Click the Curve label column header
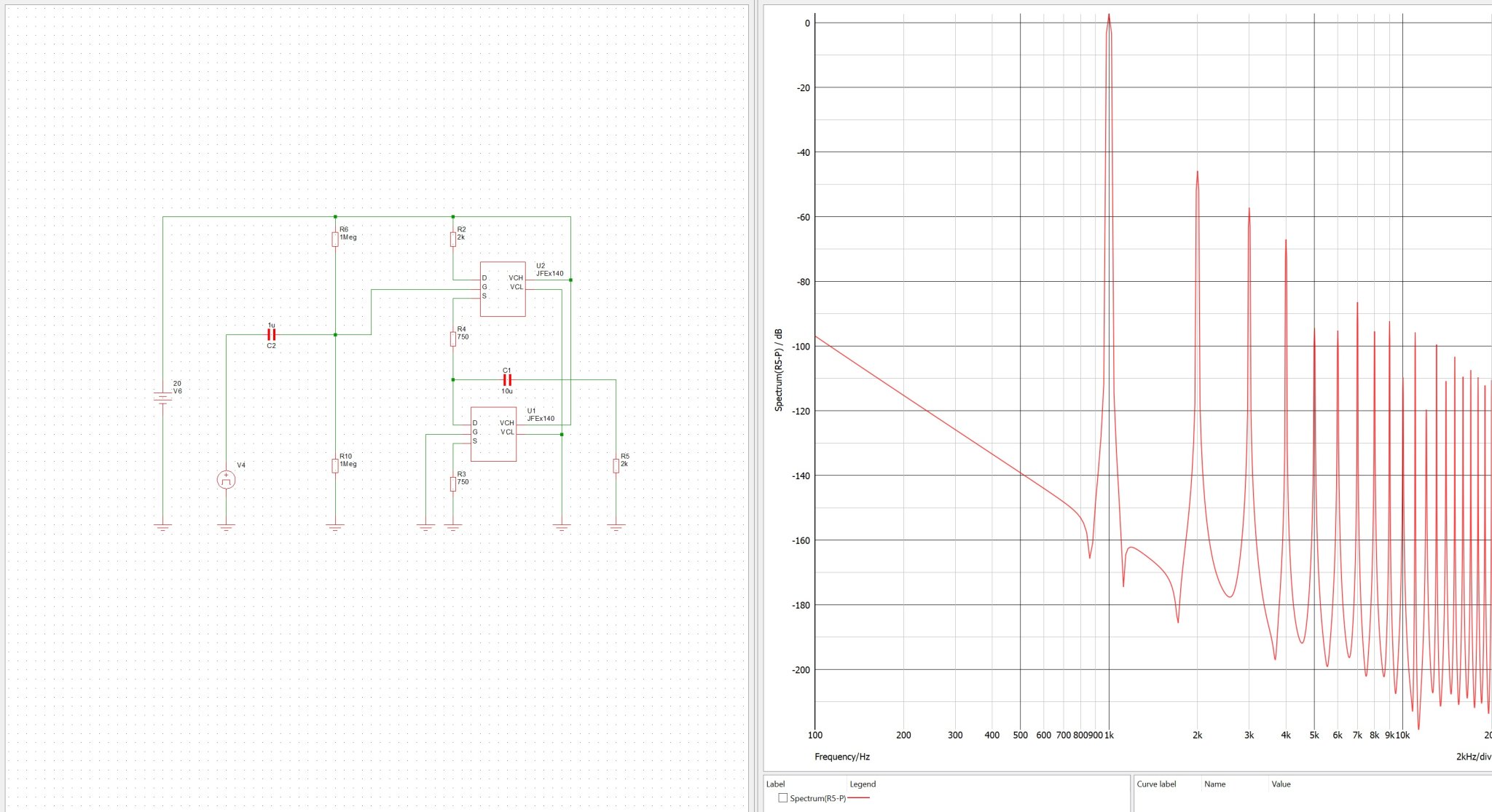 (x=1157, y=784)
